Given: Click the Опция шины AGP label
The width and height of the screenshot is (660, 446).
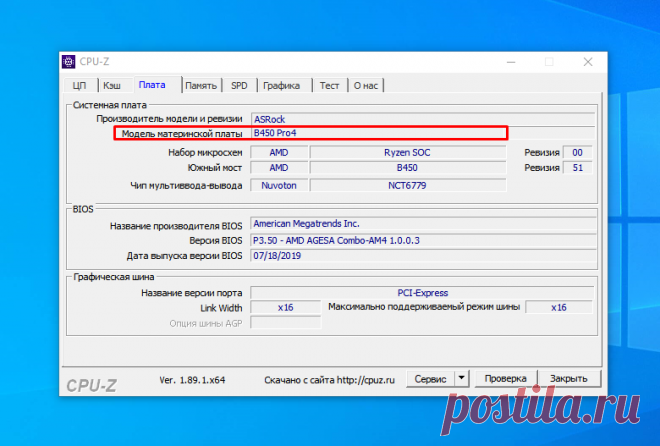Looking at the screenshot, I should 206,324.
